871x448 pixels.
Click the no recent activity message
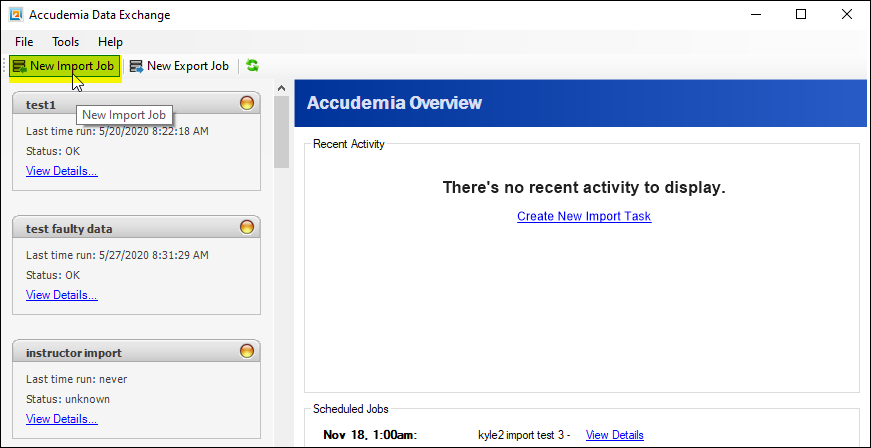584,188
